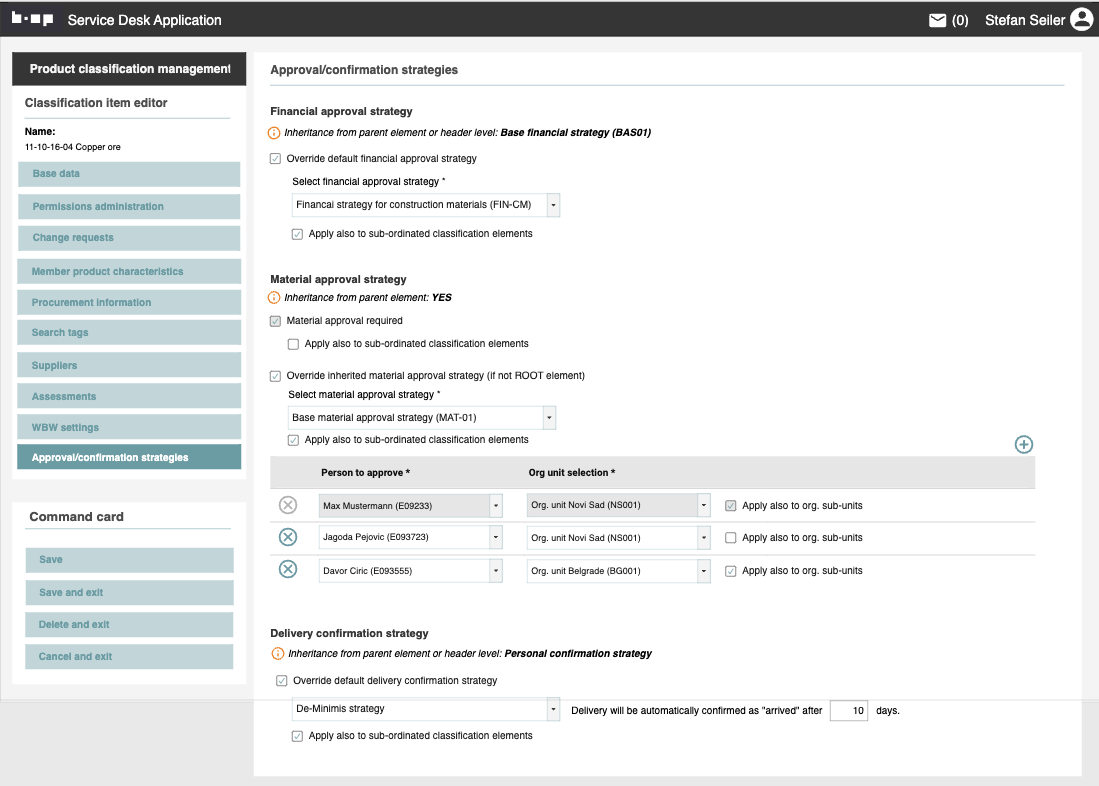
Task: Toggle Override default delivery confirmation strategy checkbox
Action: [x=282, y=681]
